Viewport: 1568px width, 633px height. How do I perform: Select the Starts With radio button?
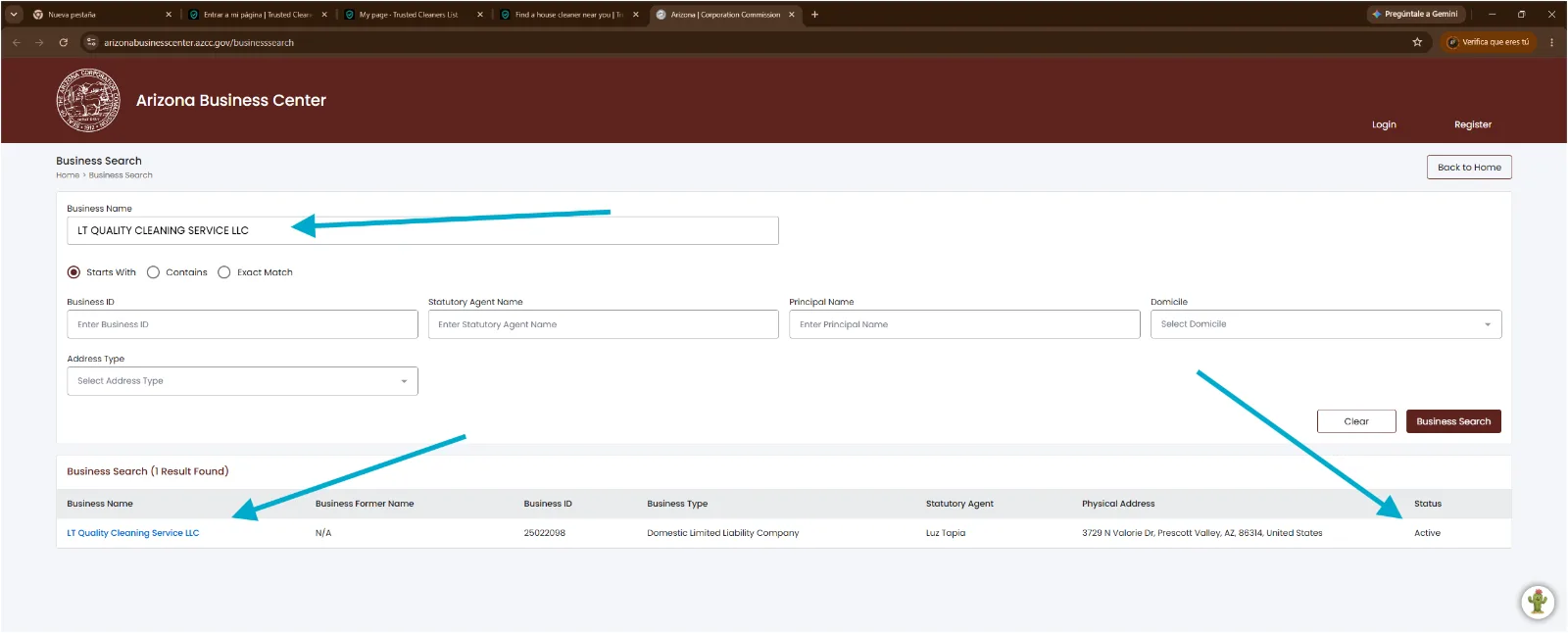[x=73, y=272]
